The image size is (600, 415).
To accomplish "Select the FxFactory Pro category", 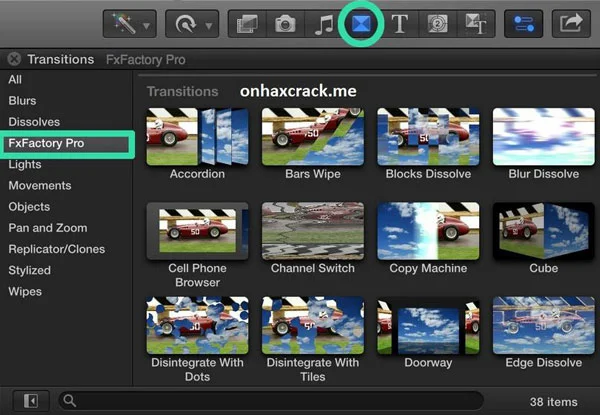I will coord(67,145).
